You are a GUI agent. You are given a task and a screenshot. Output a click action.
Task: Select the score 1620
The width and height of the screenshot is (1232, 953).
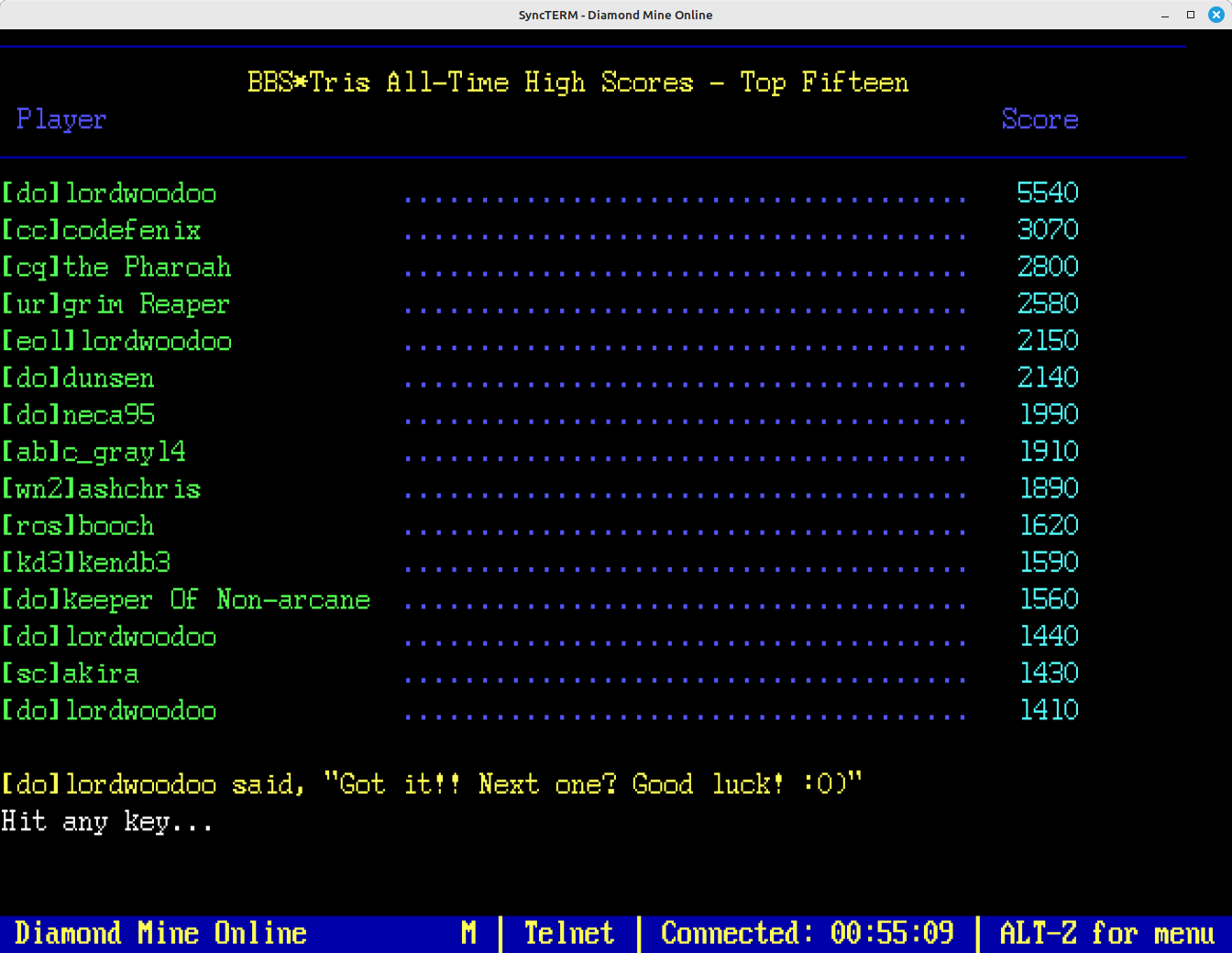[x=1050, y=526]
